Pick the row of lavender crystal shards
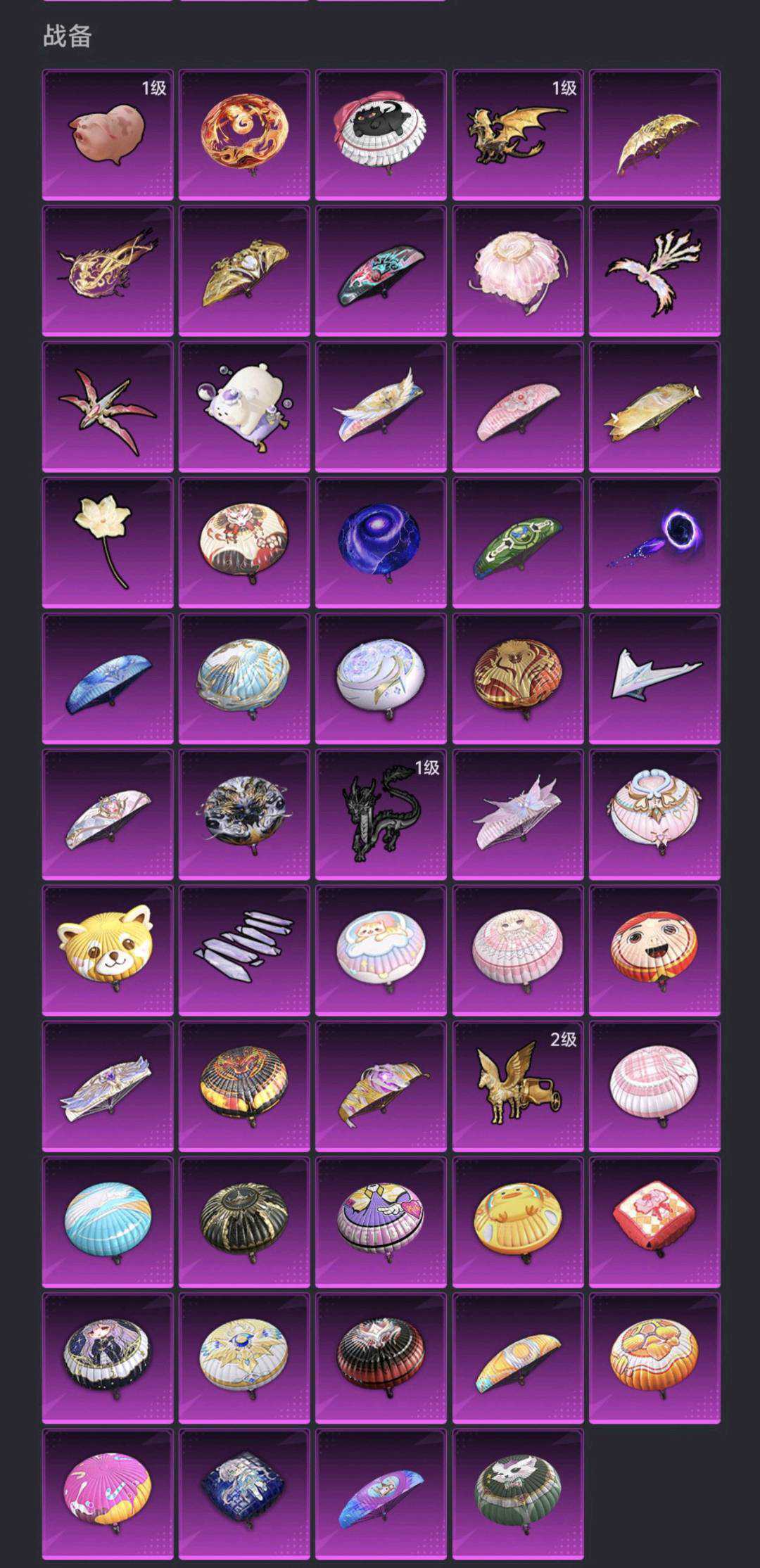Viewport: 760px width, 1568px height. tap(244, 950)
